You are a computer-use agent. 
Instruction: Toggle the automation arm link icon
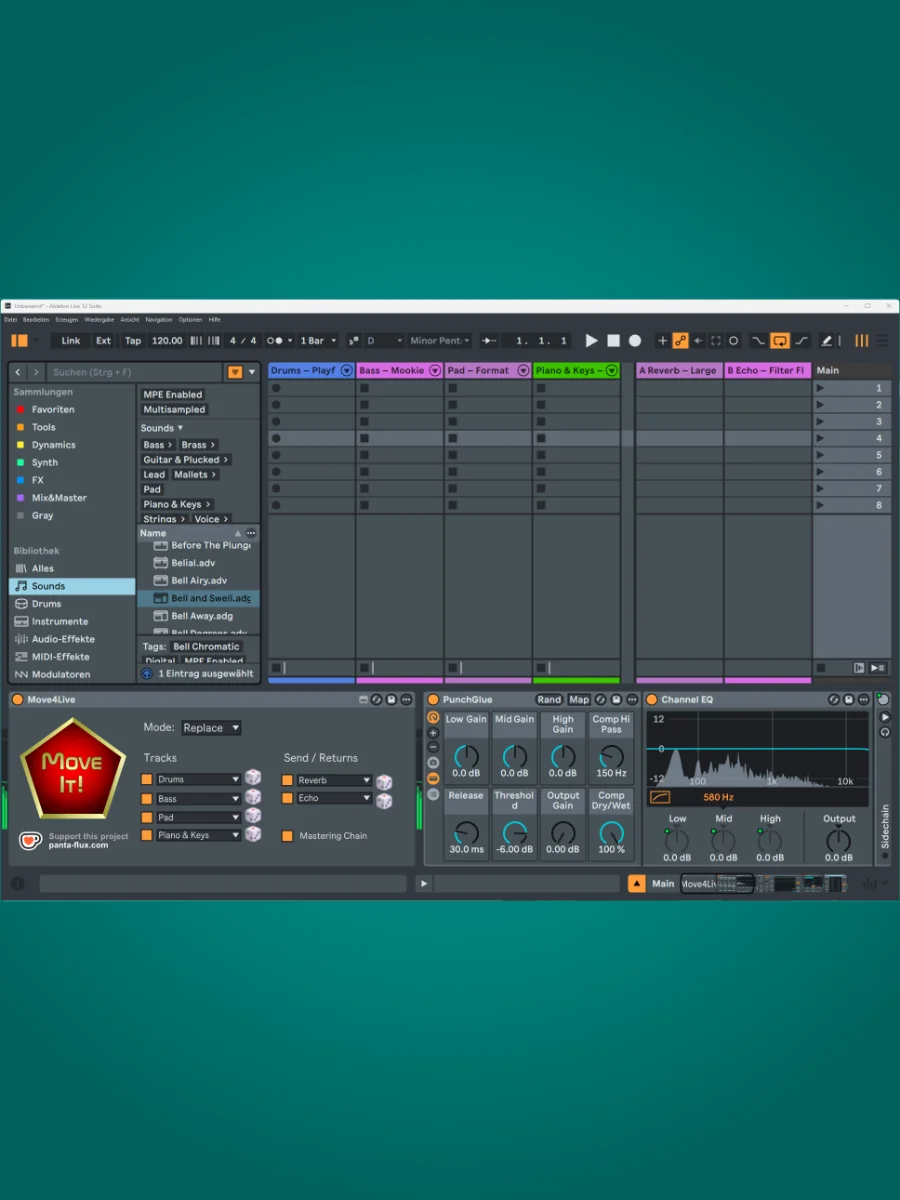coord(680,340)
